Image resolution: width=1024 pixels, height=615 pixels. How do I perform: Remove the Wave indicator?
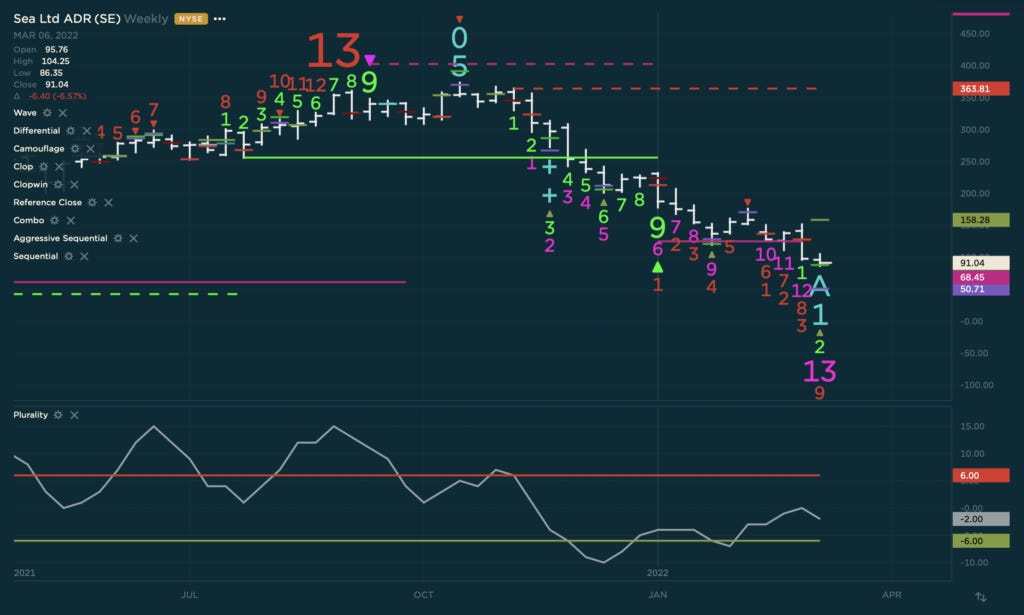pyautogui.click(x=63, y=113)
